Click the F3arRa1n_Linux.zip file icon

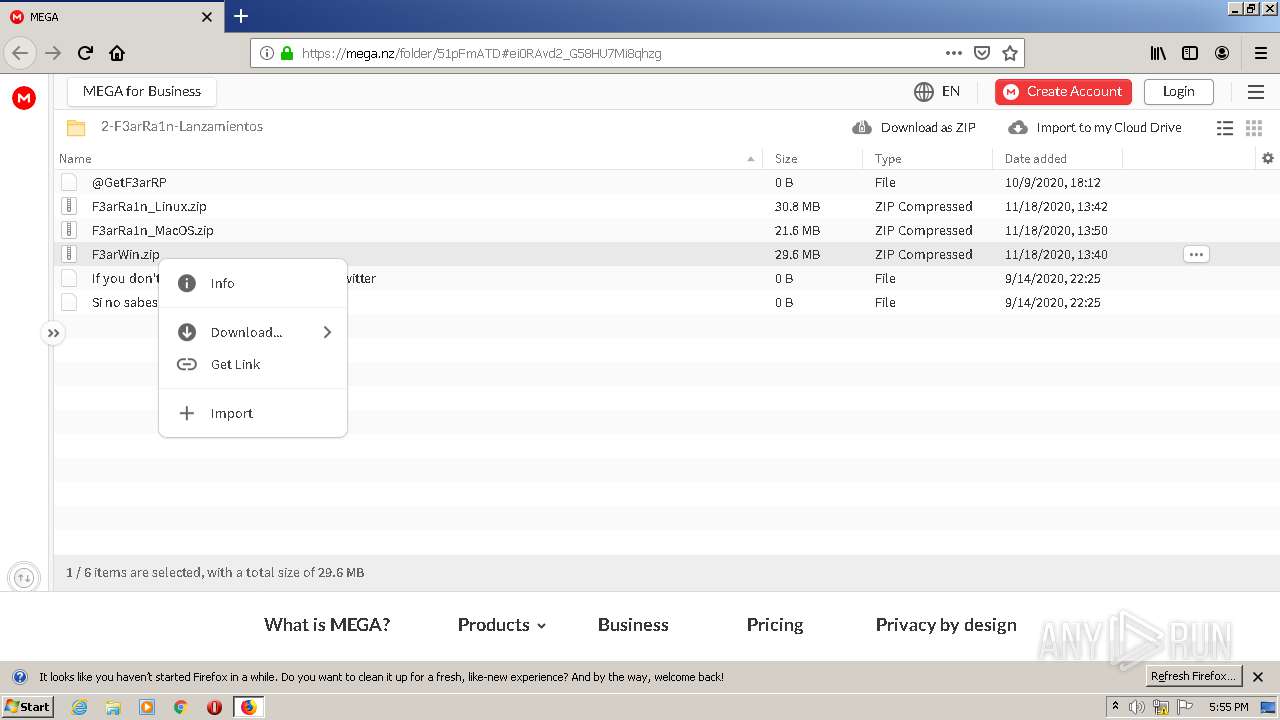click(69, 206)
